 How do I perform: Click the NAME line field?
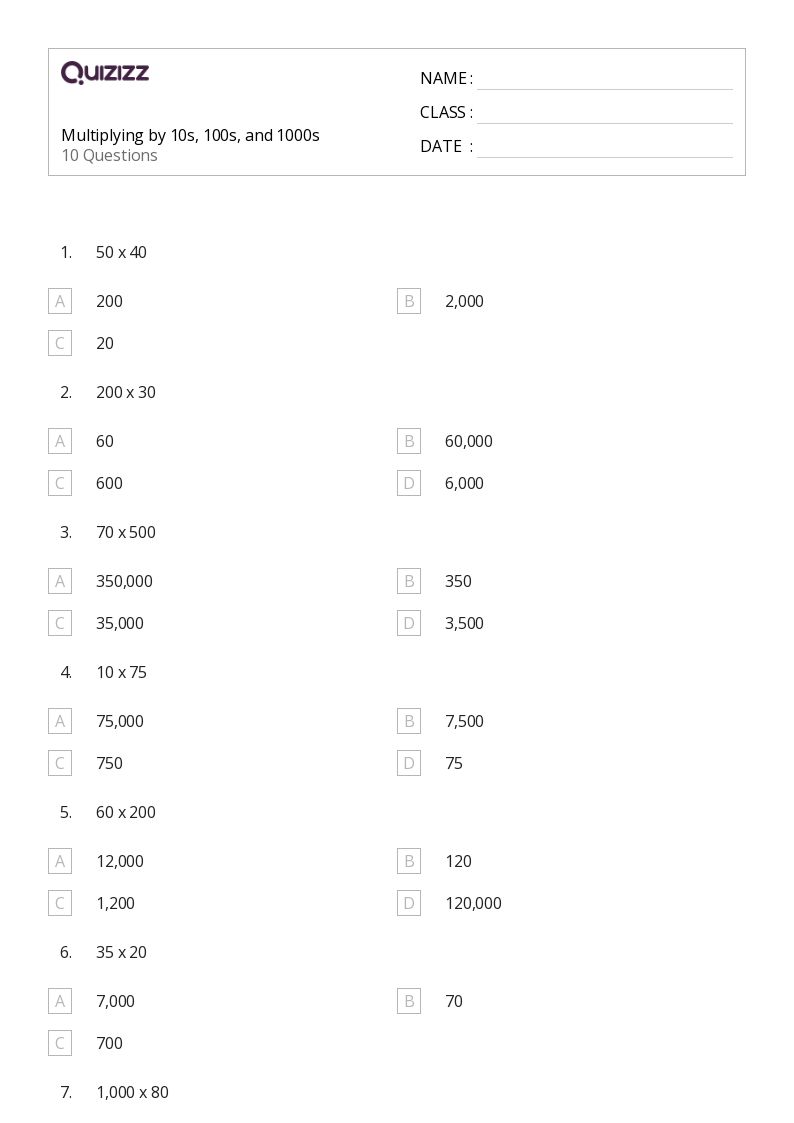coord(605,79)
